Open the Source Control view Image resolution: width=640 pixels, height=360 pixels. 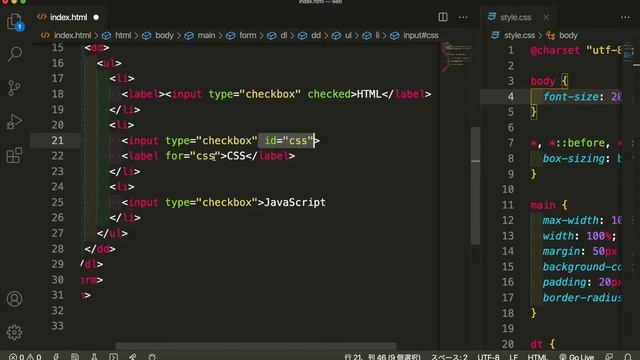[x=14, y=88]
